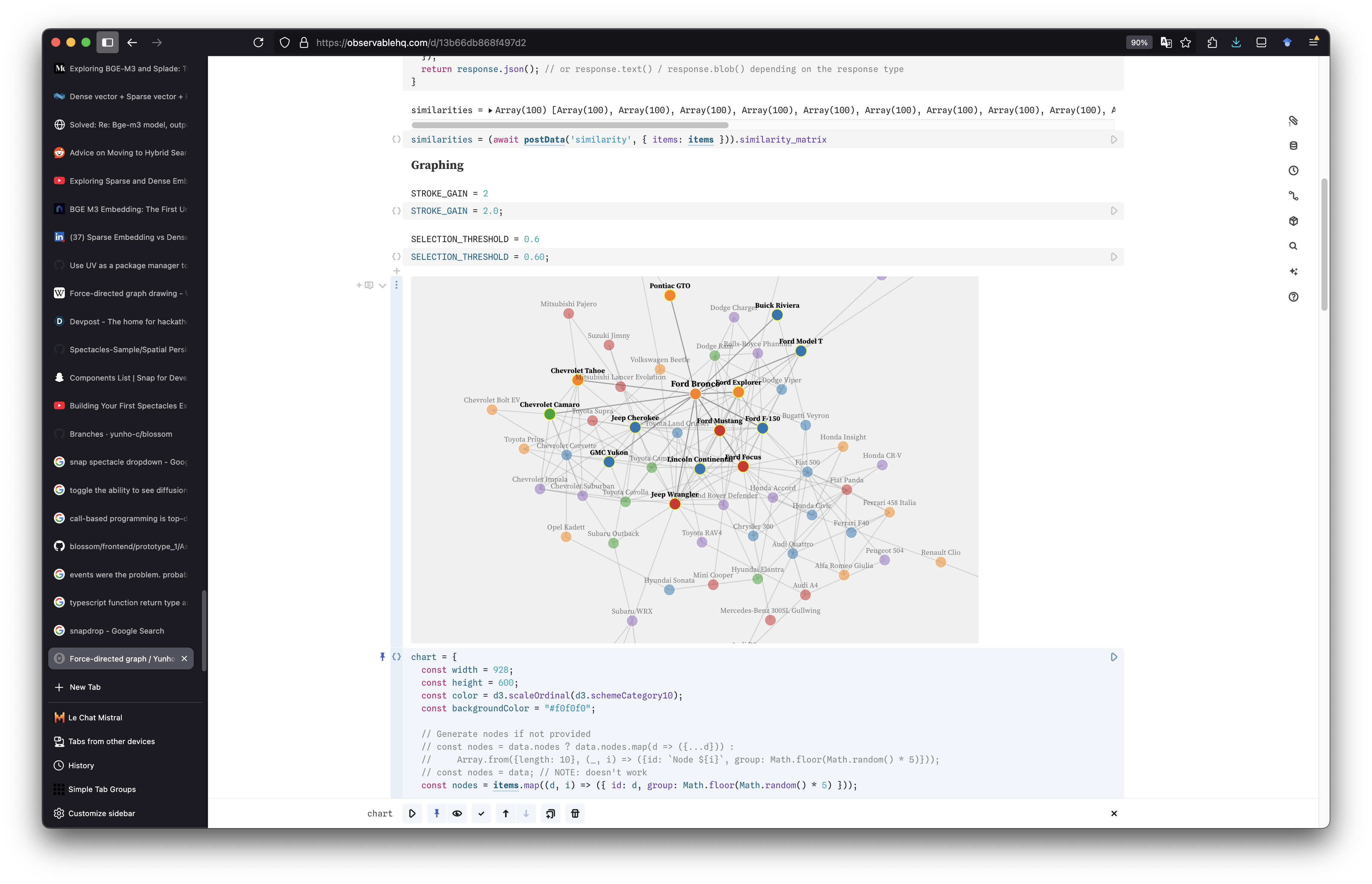The height and width of the screenshot is (884, 1372).
Task: Open the chart cell three-dot menu
Action: tap(397, 285)
